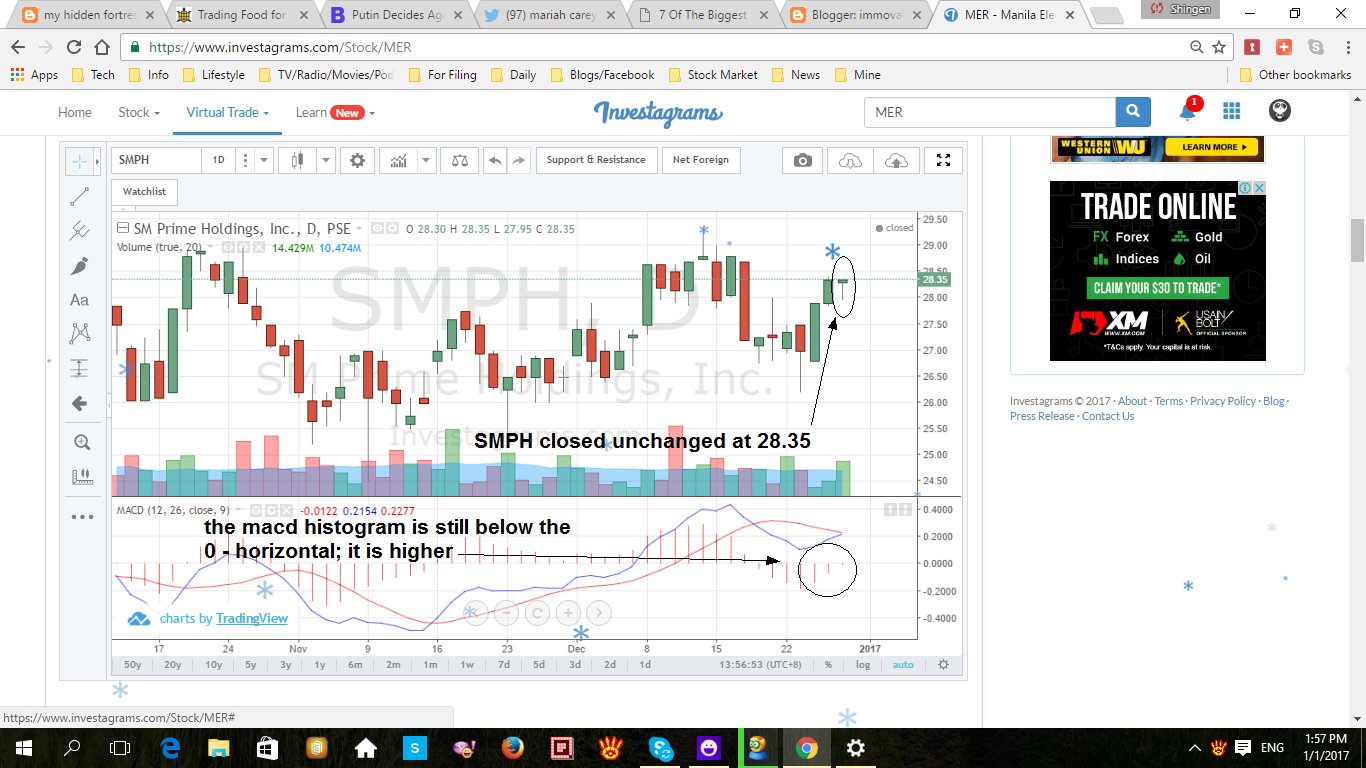Screen dimensions: 1366x768
Task: Open the Virtual Trade menu
Action: pyautogui.click(x=221, y=113)
